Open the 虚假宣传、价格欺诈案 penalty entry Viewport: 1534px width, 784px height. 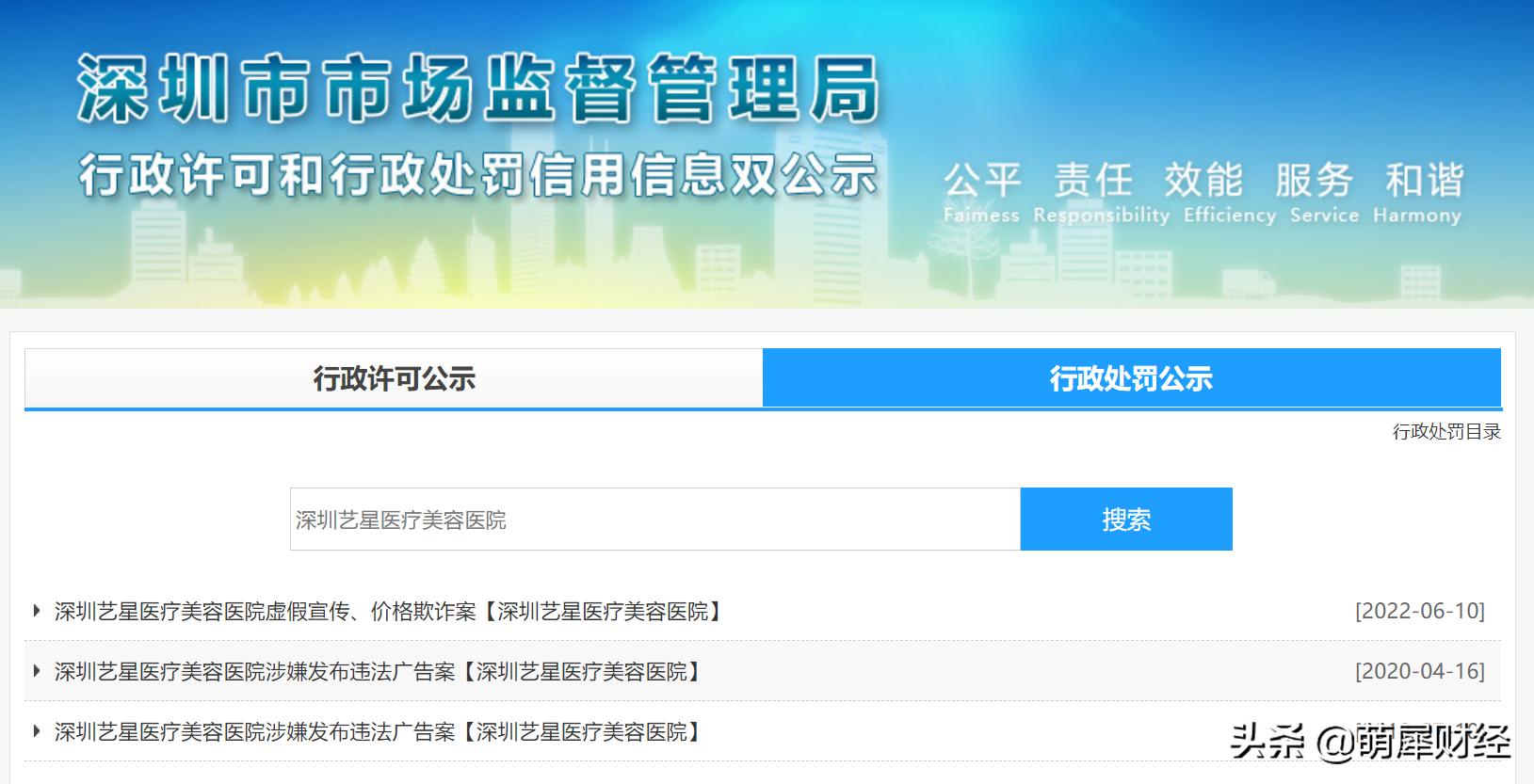391,612
